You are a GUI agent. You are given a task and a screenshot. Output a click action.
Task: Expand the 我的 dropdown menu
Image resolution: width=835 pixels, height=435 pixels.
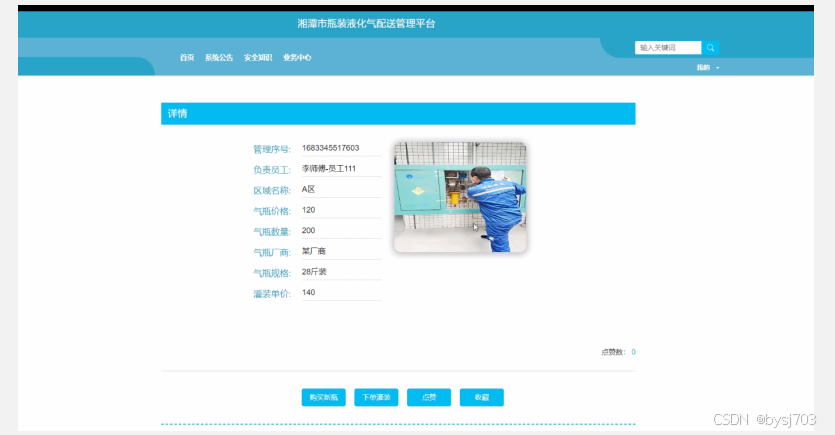click(x=708, y=68)
